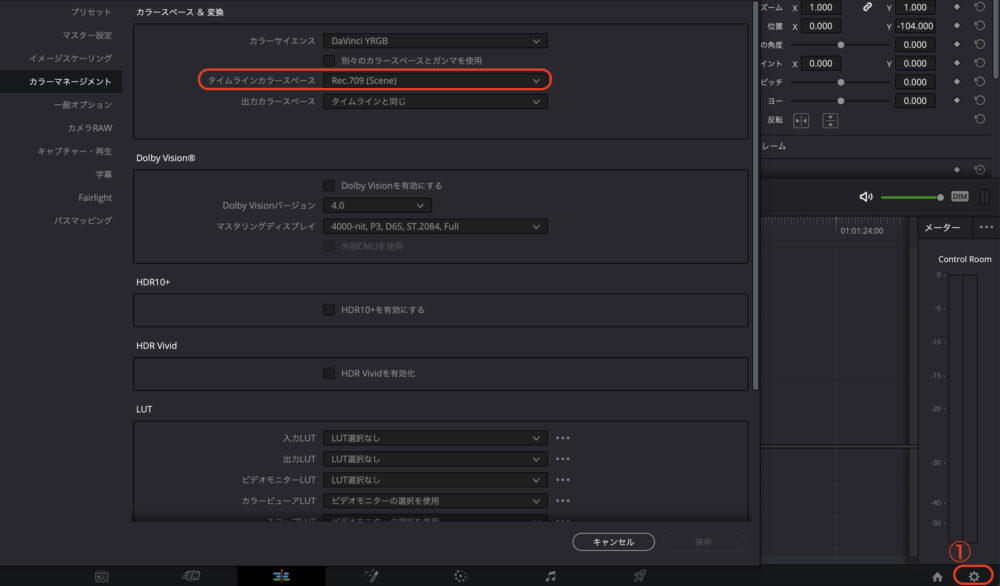Enable the Dolby Vision checkbox

coord(329,185)
